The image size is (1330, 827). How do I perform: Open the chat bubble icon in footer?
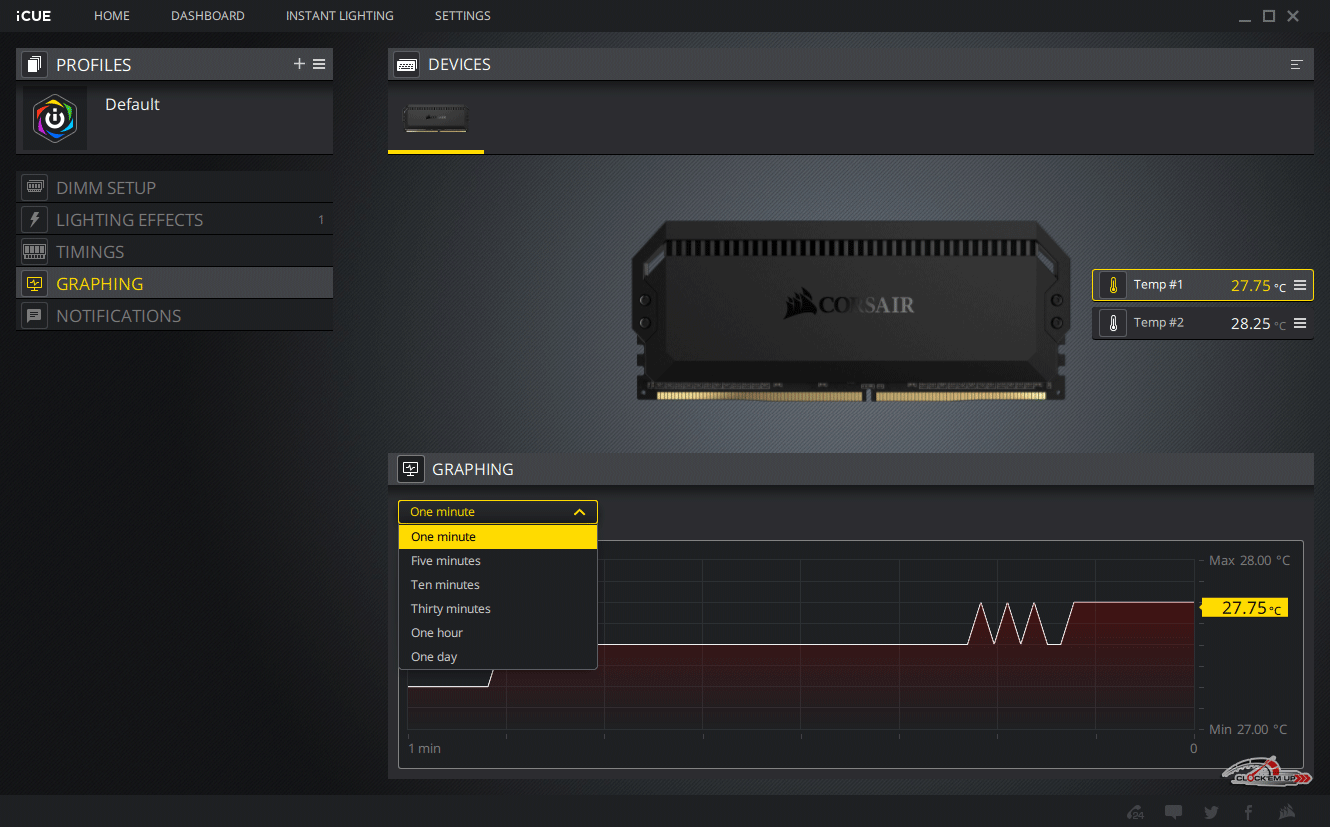1174,812
